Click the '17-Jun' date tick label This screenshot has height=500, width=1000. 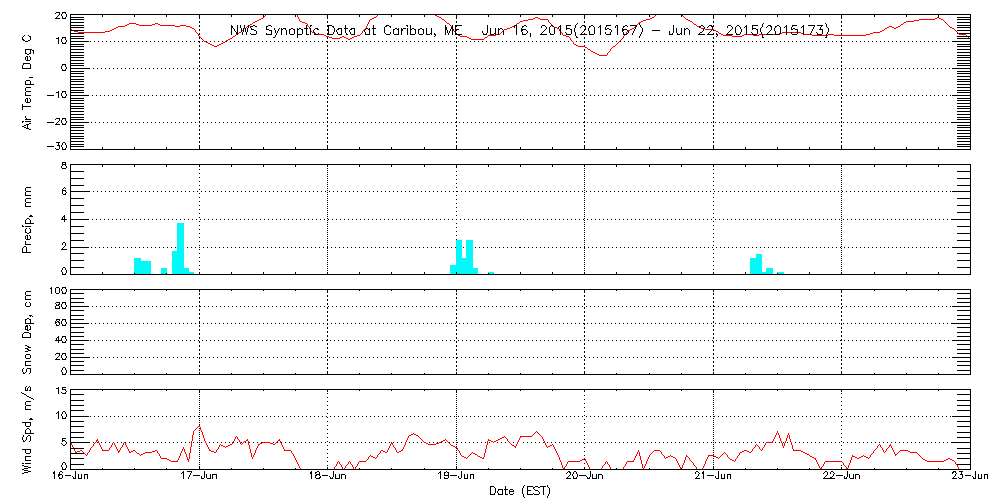pos(199,476)
